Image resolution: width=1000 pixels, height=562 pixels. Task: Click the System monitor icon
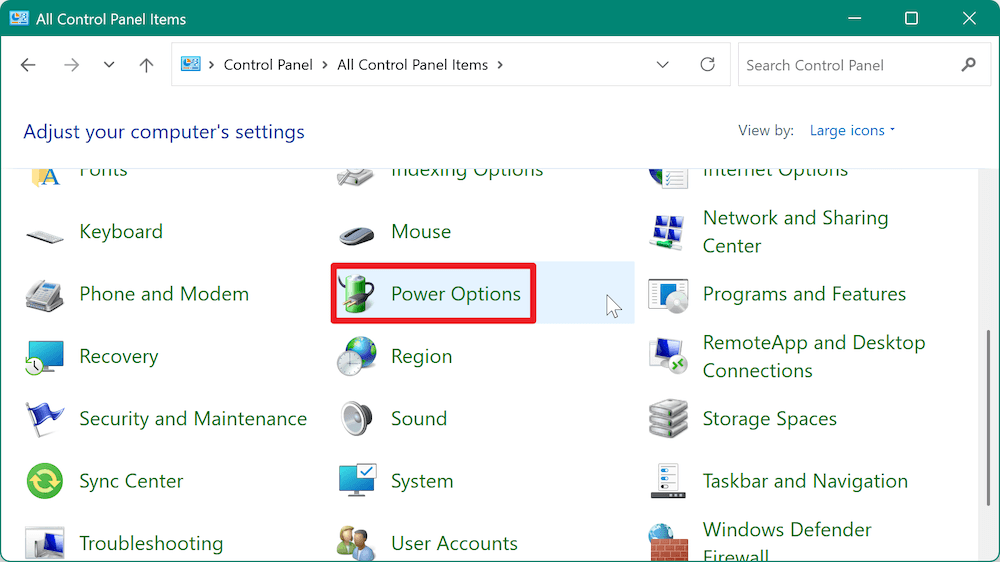(357, 480)
